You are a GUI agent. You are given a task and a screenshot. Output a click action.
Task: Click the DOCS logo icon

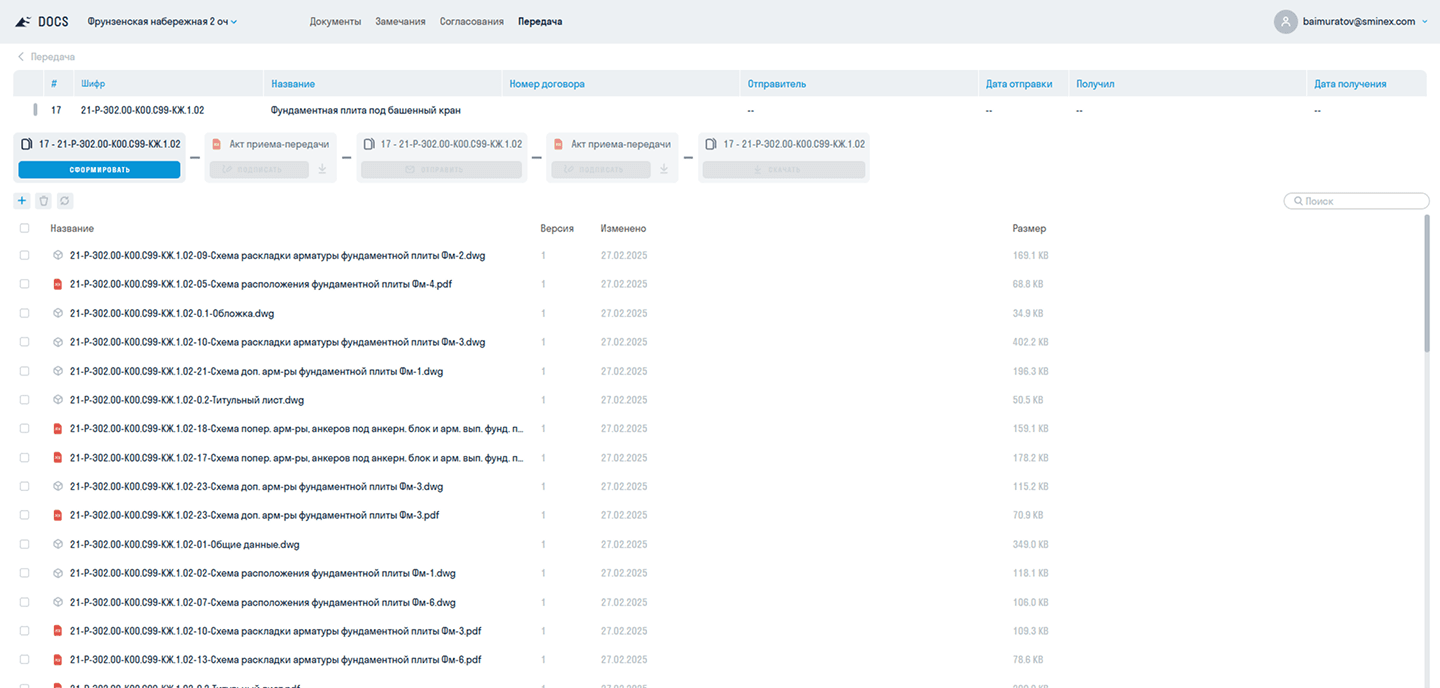(23, 21)
